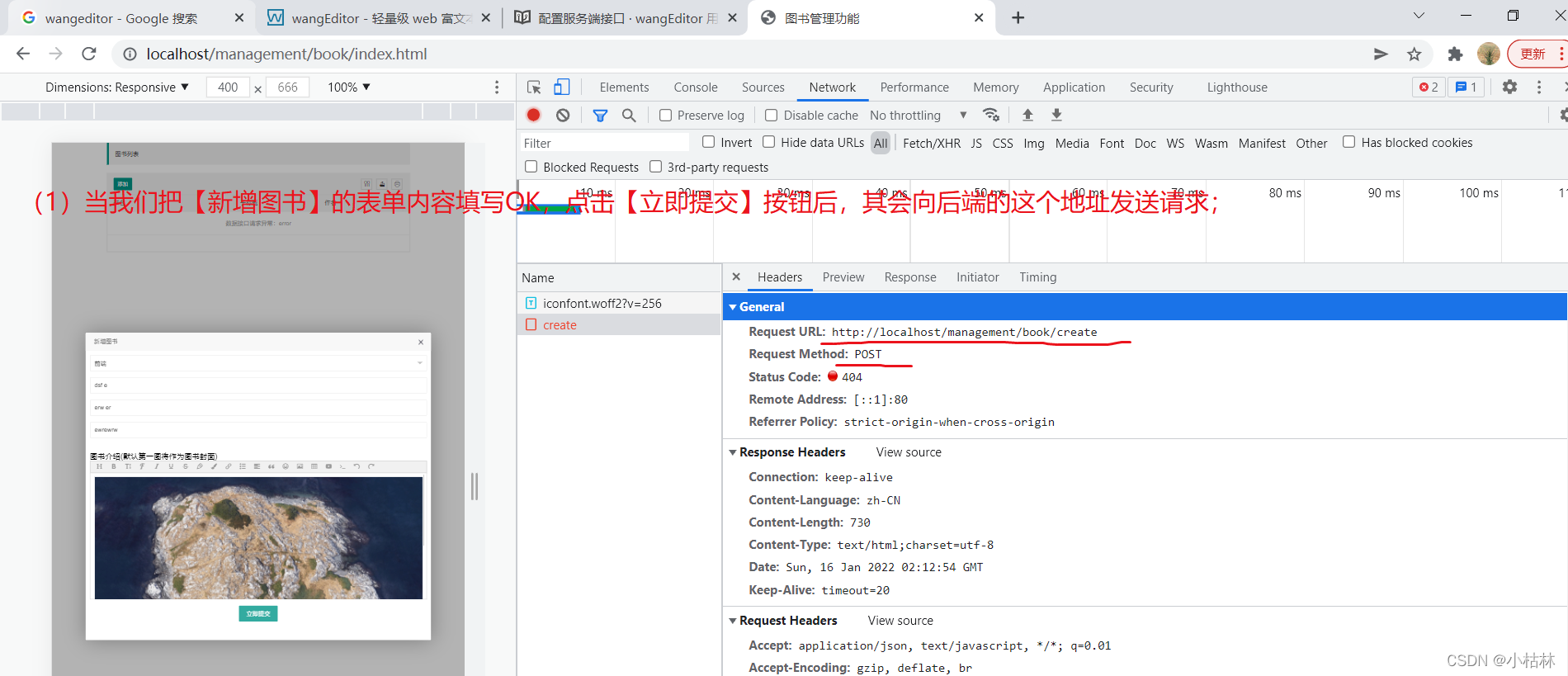This screenshot has height=676, width=1568.
Task: Select the create request row
Action: pos(619,325)
